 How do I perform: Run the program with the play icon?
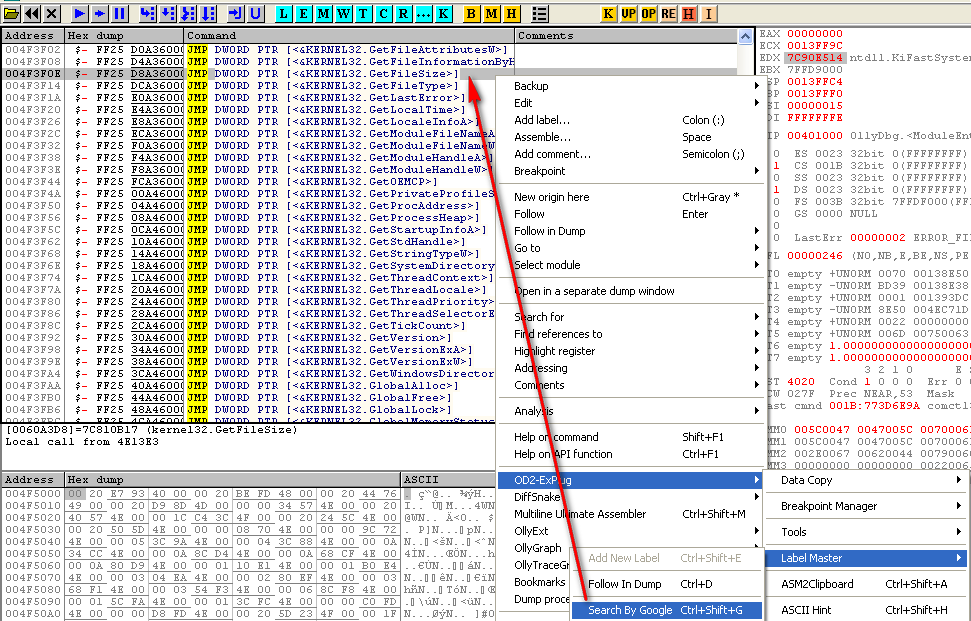pos(79,13)
